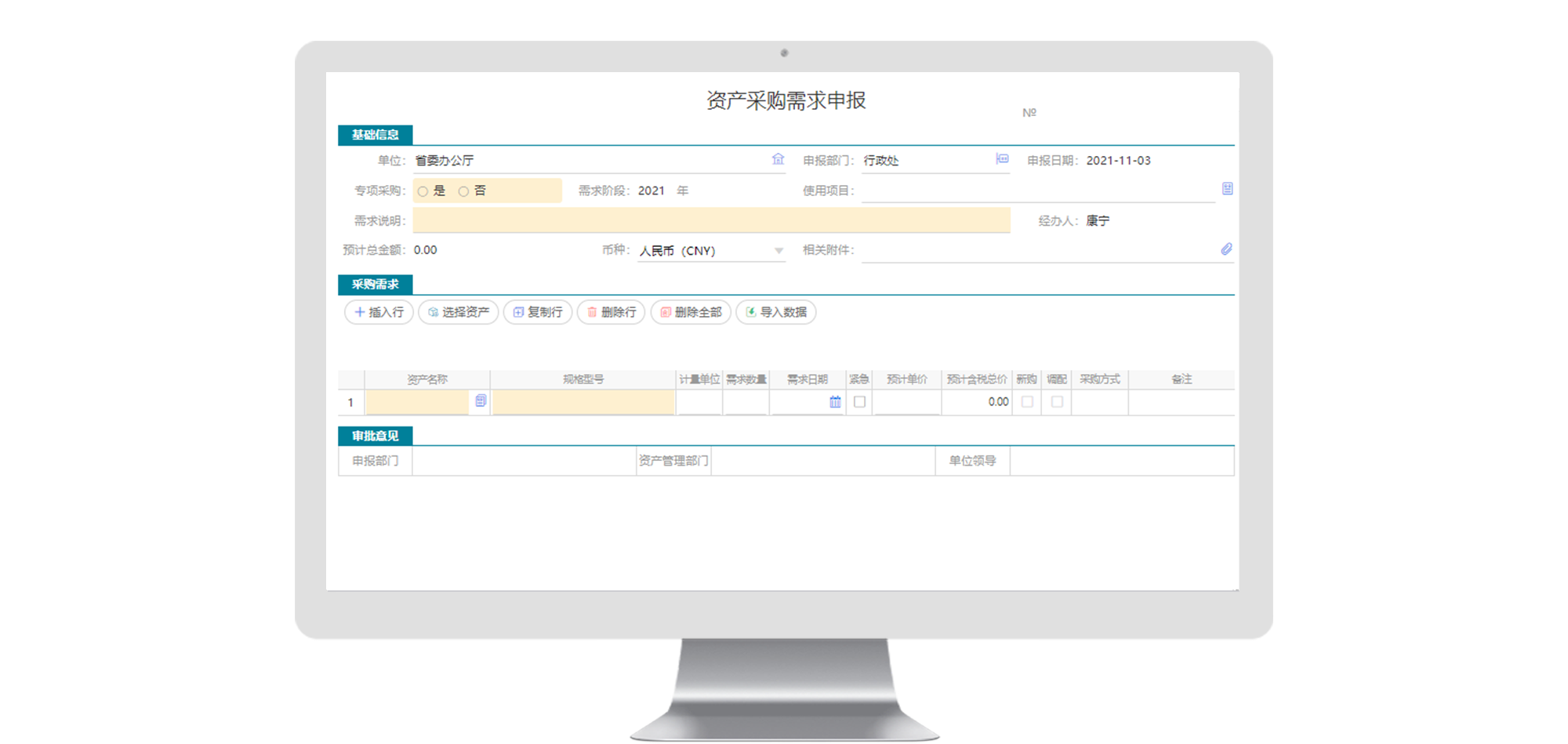Click 删除全部 to delete all rows
The width and height of the screenshot is (1568, 744).
click(x=691, y=312)
